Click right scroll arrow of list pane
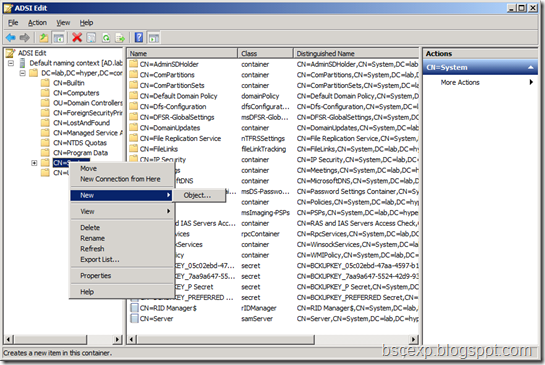 (413, 339)
